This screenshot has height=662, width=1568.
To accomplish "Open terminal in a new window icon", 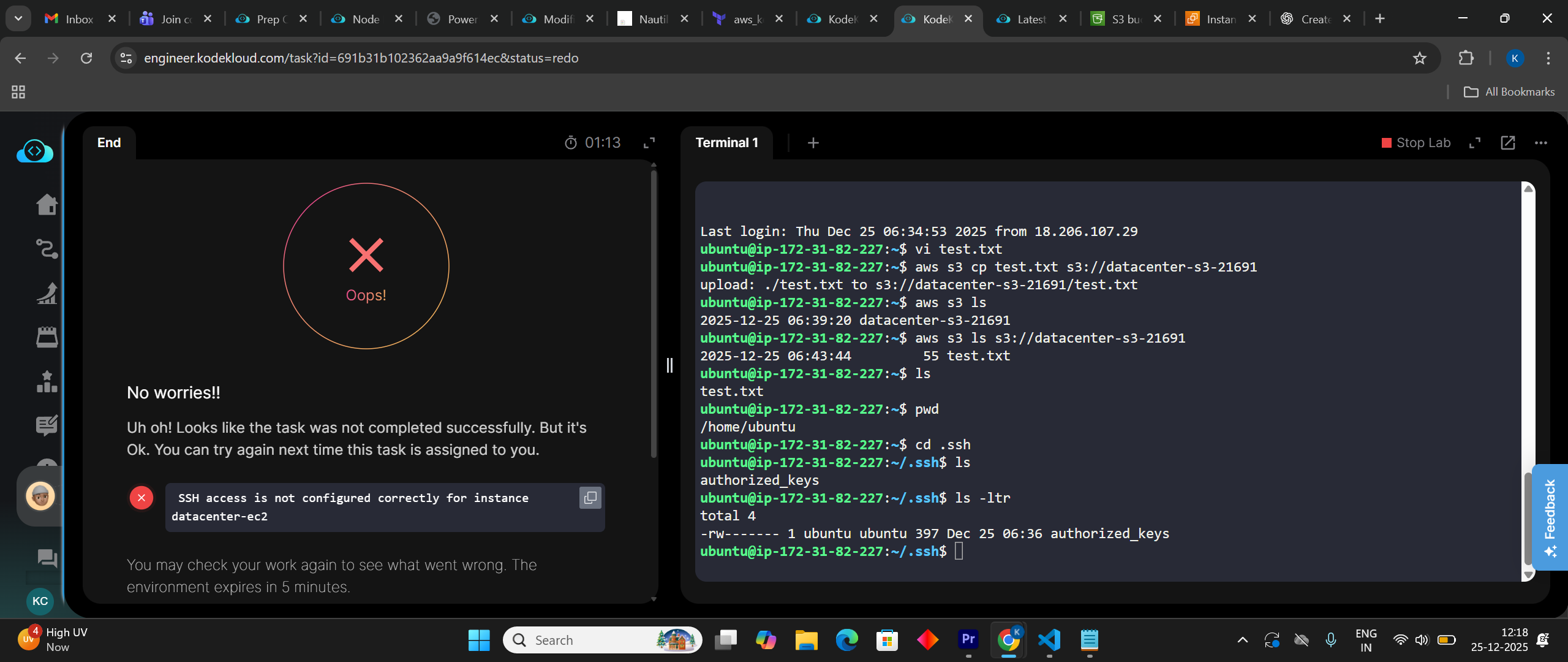I will tap(1507, 143).
